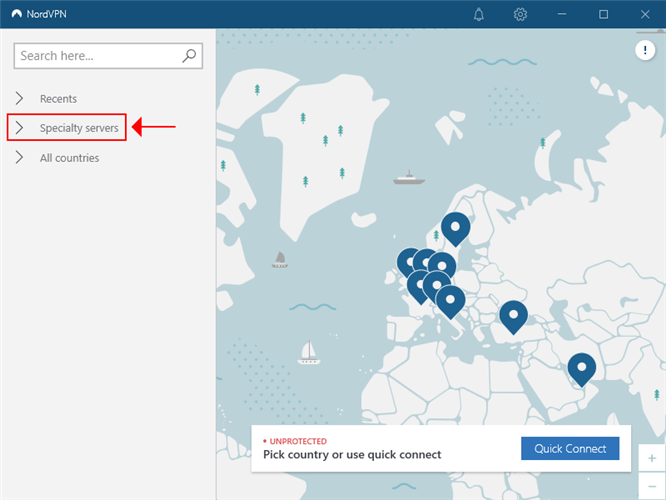The image size is (666, 500).
Task: Open settings via the gear icon
Action: coord(520,14)
